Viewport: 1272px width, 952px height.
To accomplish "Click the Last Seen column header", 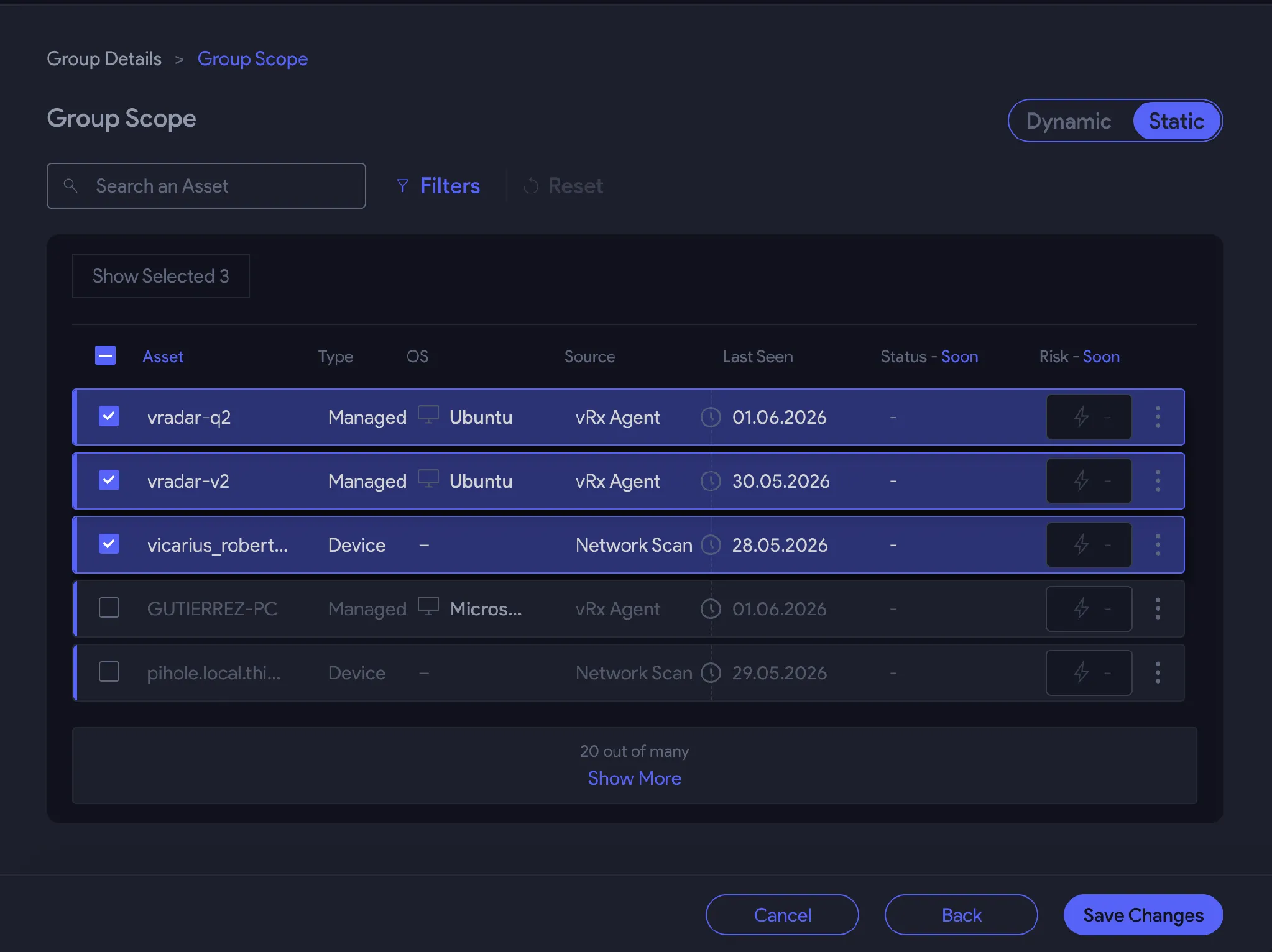I will (x=757, y=357).
